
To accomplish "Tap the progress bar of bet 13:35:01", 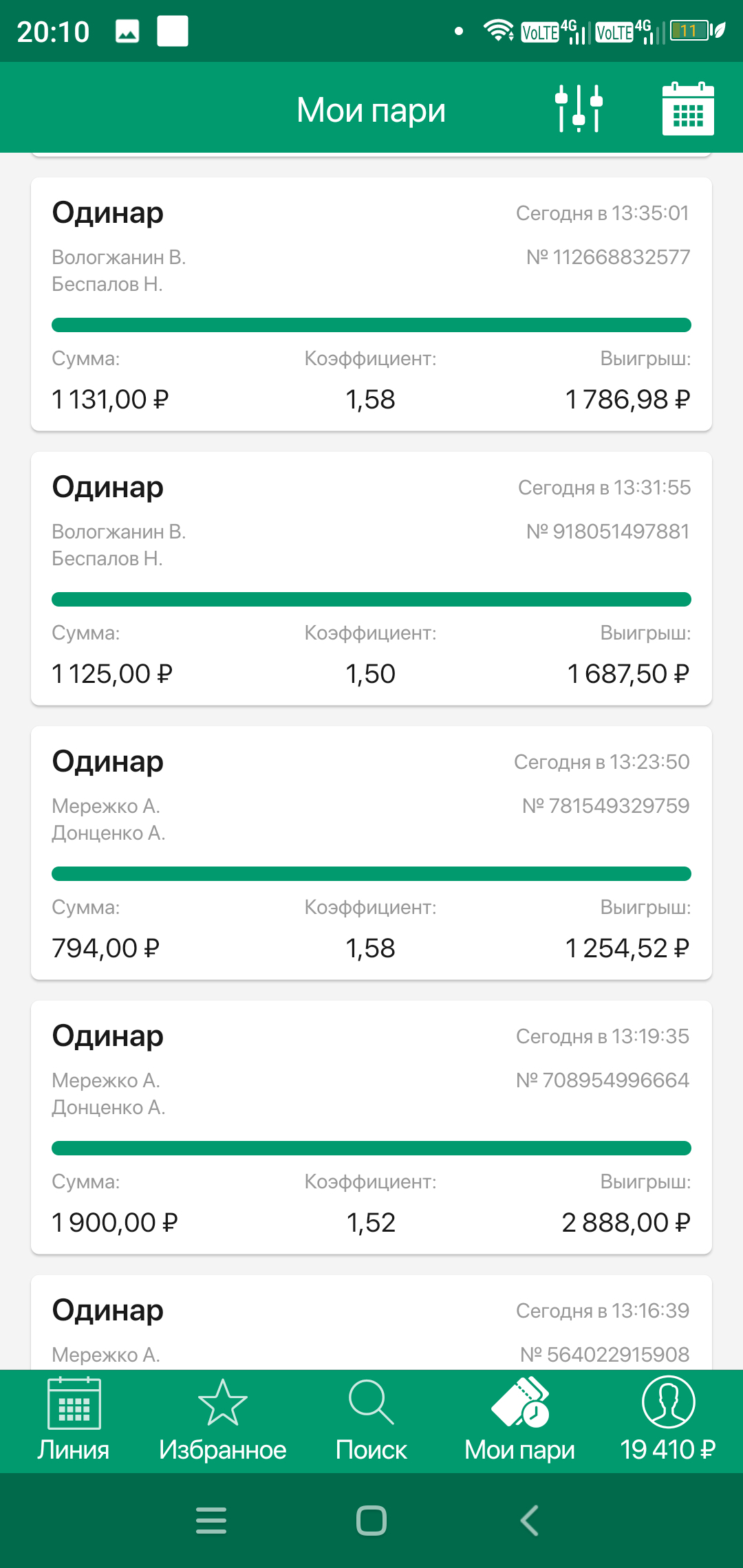I will pos(371,325).
